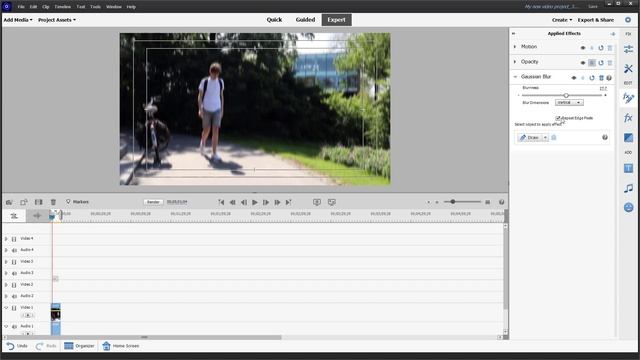Open the Tools panel icon in sidebar
Screen dimensions: 640x360
point(628,69)
